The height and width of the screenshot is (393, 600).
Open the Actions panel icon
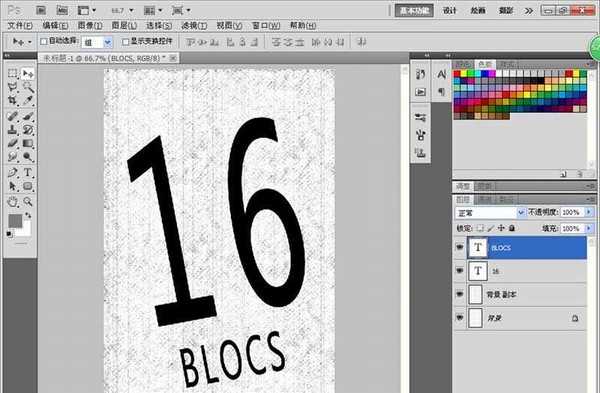421,92
